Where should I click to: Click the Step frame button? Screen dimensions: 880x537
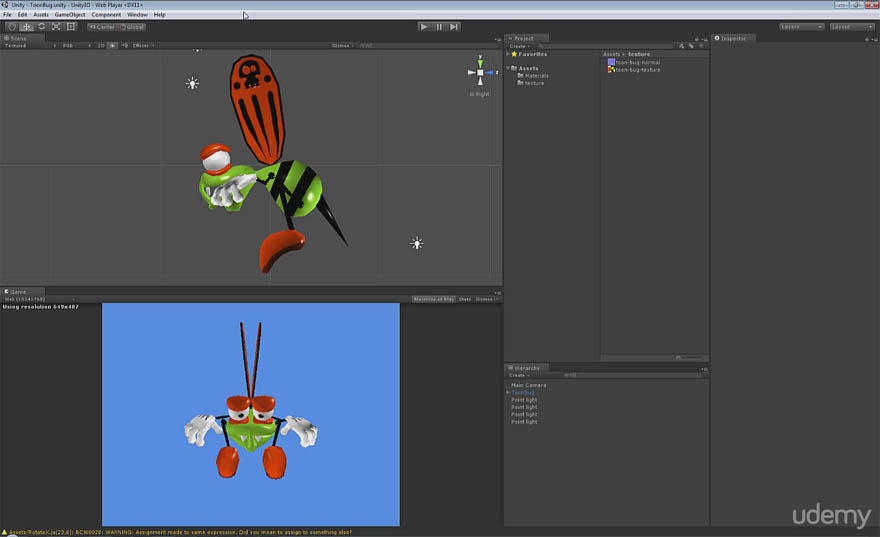[x=454, y=26]
